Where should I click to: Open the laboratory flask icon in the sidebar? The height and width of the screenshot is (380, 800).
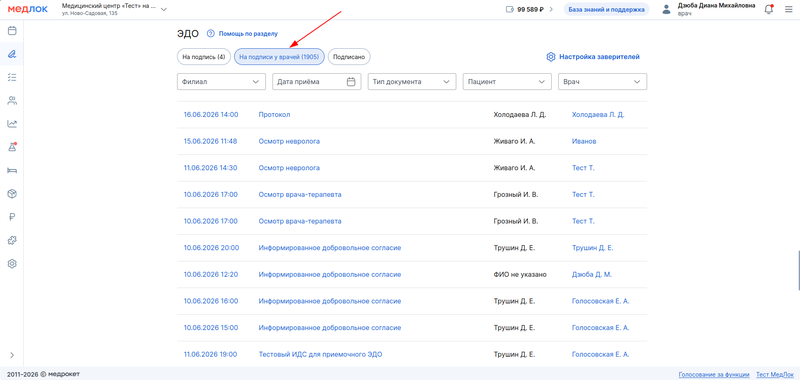tap(12, 147)
